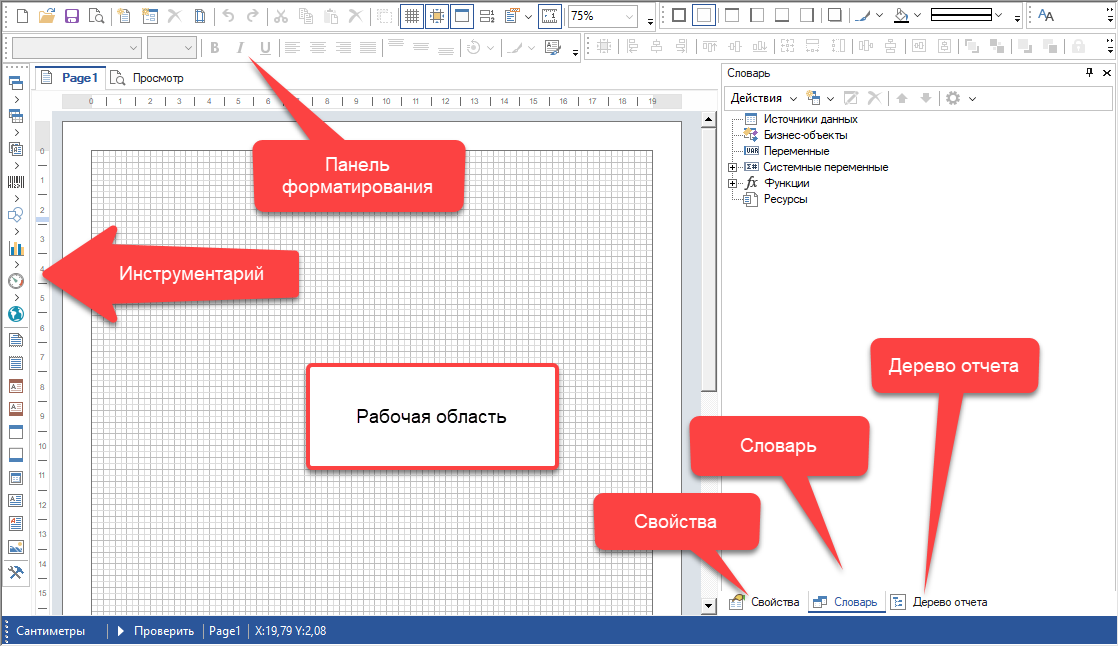This screenshot has height=647, width=1119.
Task: Select the image component in the toolbox
Action: click(16, 547)
